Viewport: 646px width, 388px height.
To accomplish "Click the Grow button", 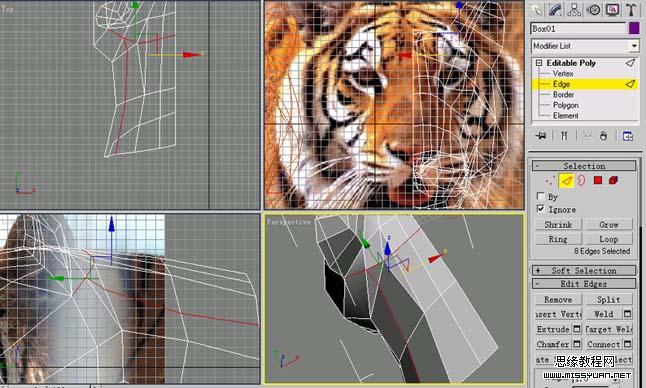I will point(609,224).
